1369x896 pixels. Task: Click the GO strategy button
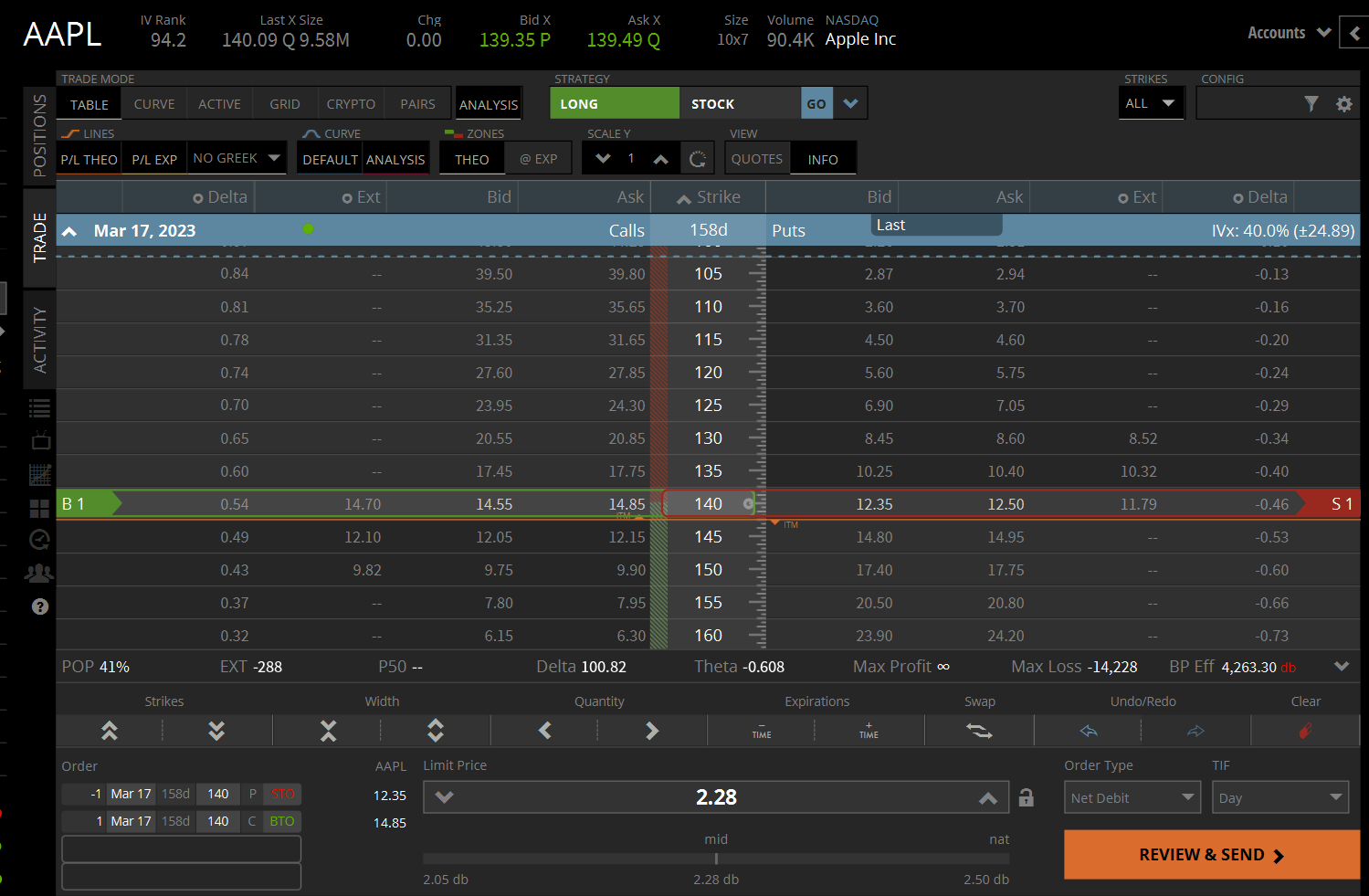click(816, 103)
